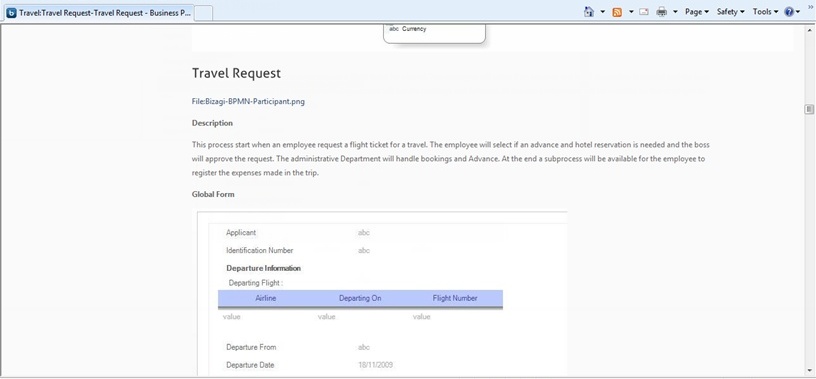Click the Description heading

[212, 123]
